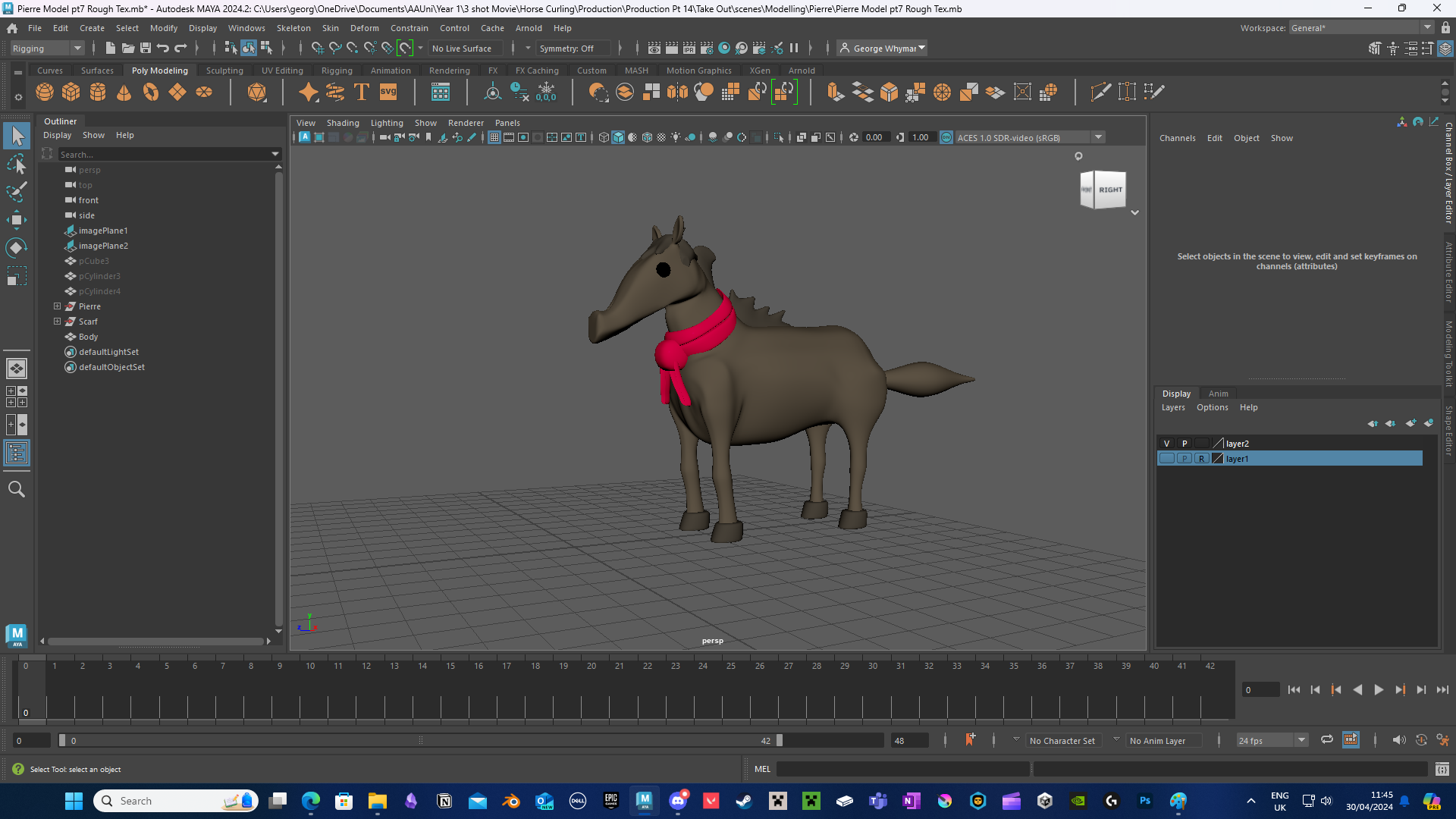Open the Workspace General dropdown

[1361, 28]
